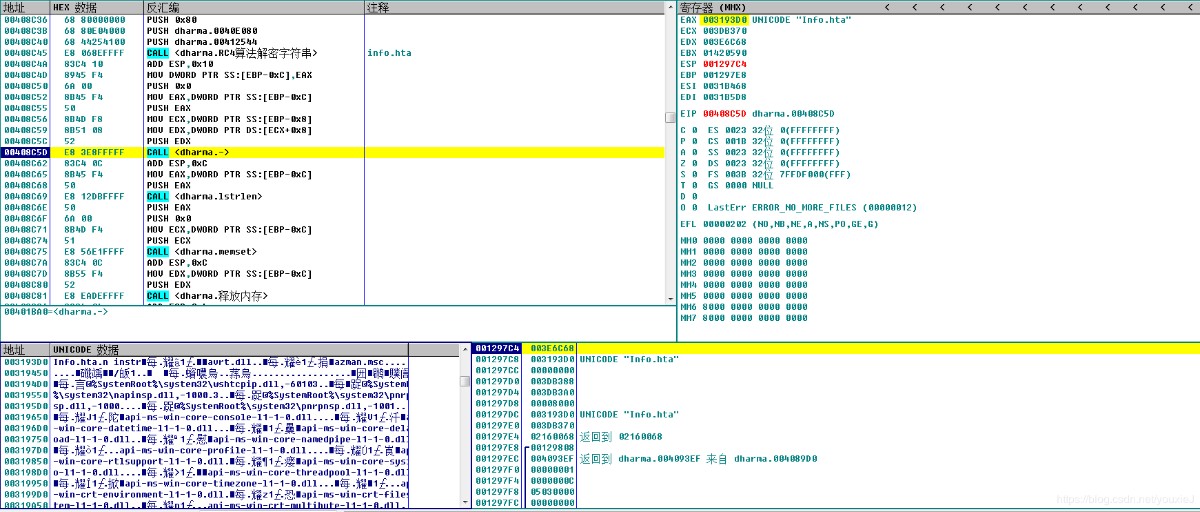Select the EDX register value 003E6C68
Image resolution: width=1200 pixels, height=512 pixels.
(x=724, y=42)
